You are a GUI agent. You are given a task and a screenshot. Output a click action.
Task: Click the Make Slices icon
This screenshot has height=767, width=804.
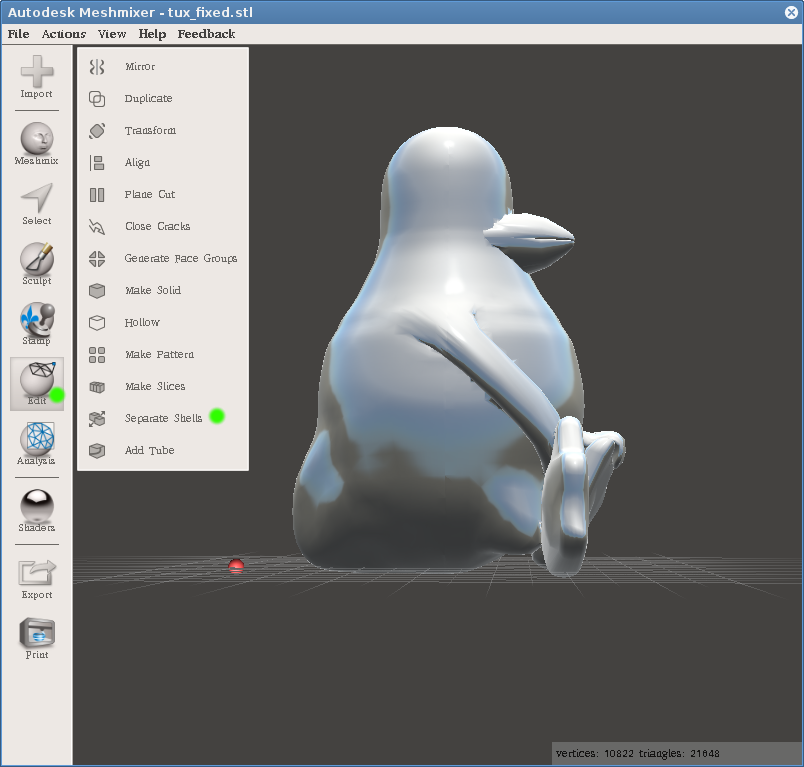click(x=97, y=387)
